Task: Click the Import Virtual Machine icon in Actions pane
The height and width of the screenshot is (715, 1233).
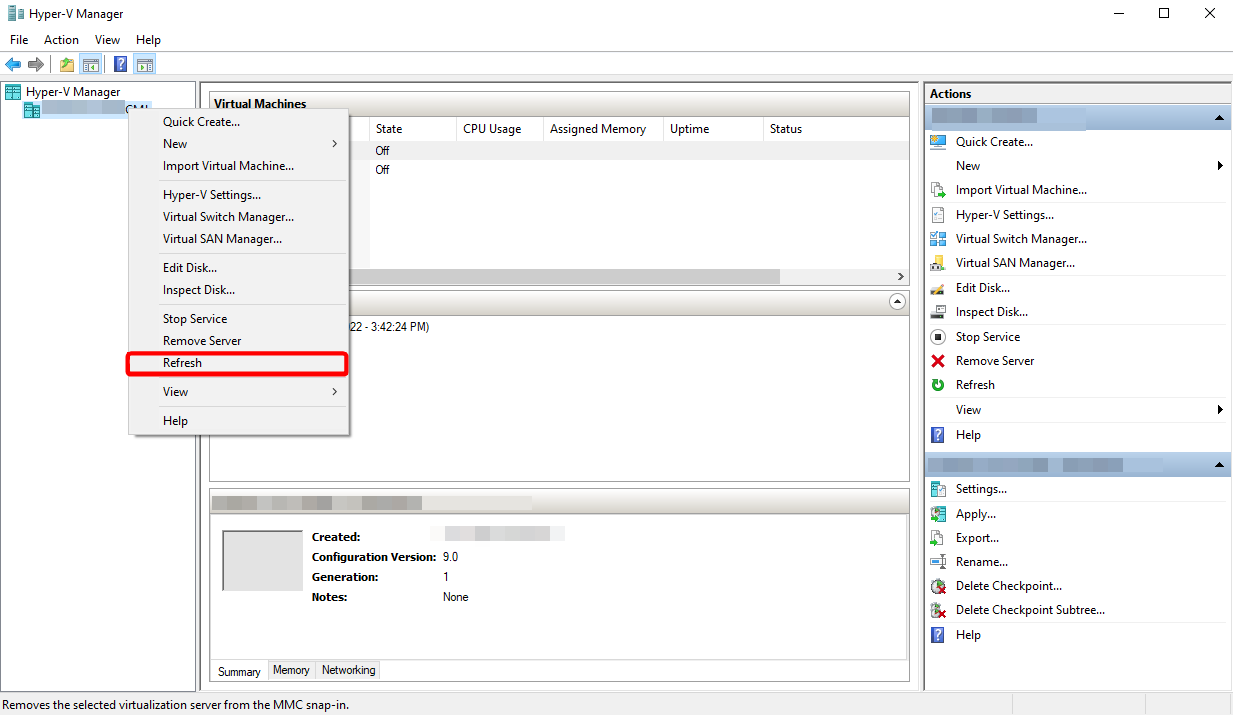Action: [938, 190]
